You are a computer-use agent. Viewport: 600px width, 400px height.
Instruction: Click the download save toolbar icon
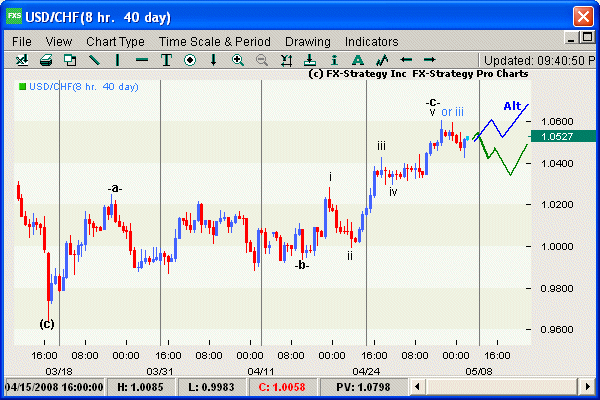(310, 60)
